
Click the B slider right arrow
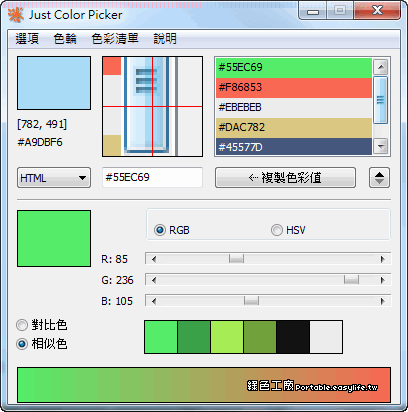coord(382,301)
